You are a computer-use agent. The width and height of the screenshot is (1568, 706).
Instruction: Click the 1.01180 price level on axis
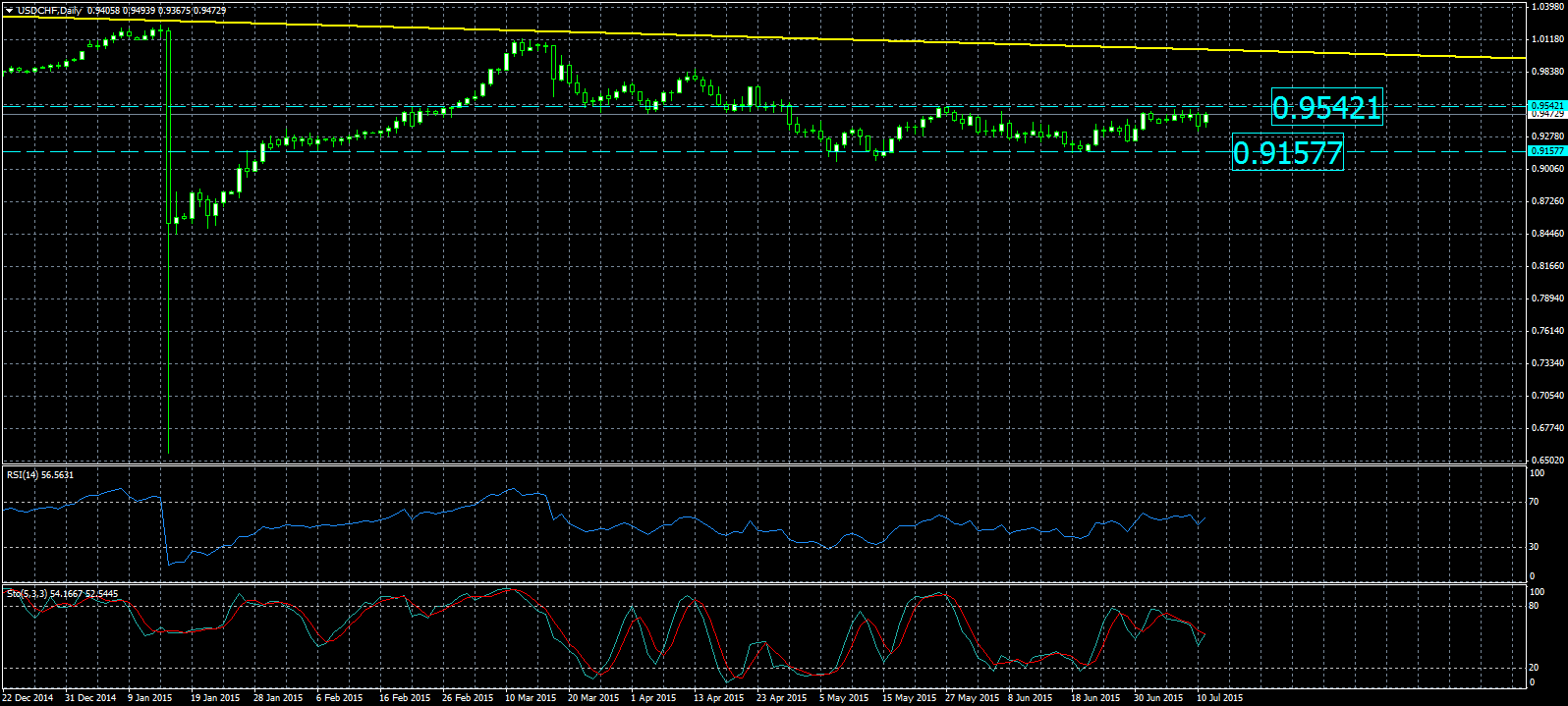pos(1546,40)
